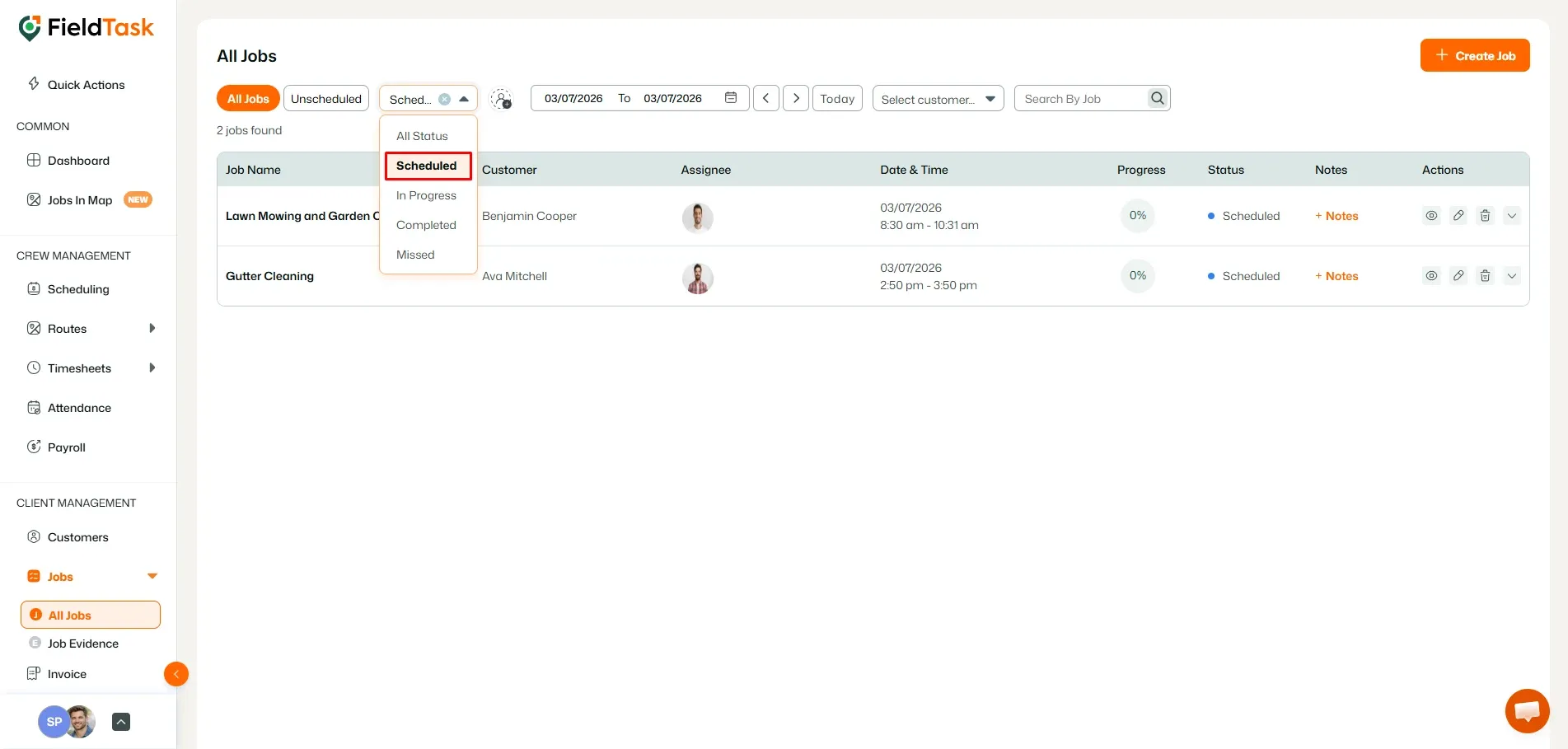Add Notes to Gutter Cleaning job
The image size is (1568, 749).
[1336, 275]
